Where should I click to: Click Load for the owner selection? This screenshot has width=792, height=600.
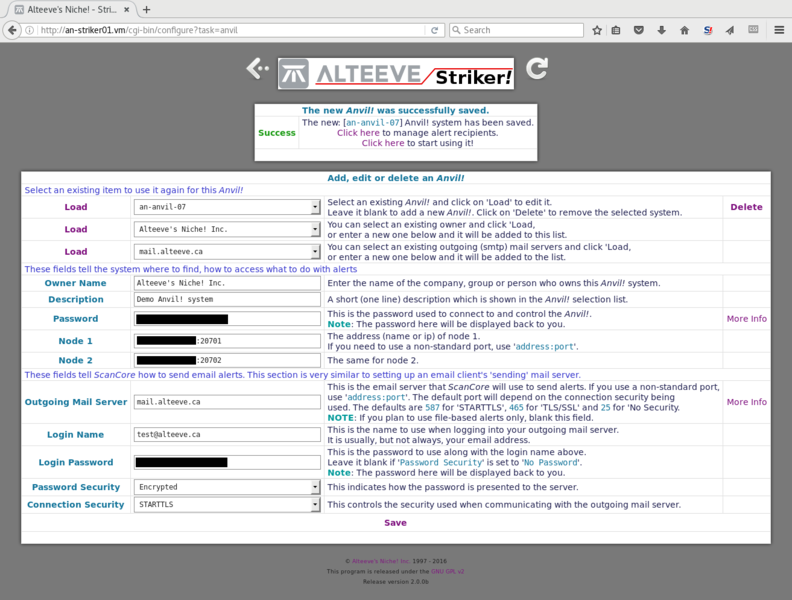coord(76,229)
